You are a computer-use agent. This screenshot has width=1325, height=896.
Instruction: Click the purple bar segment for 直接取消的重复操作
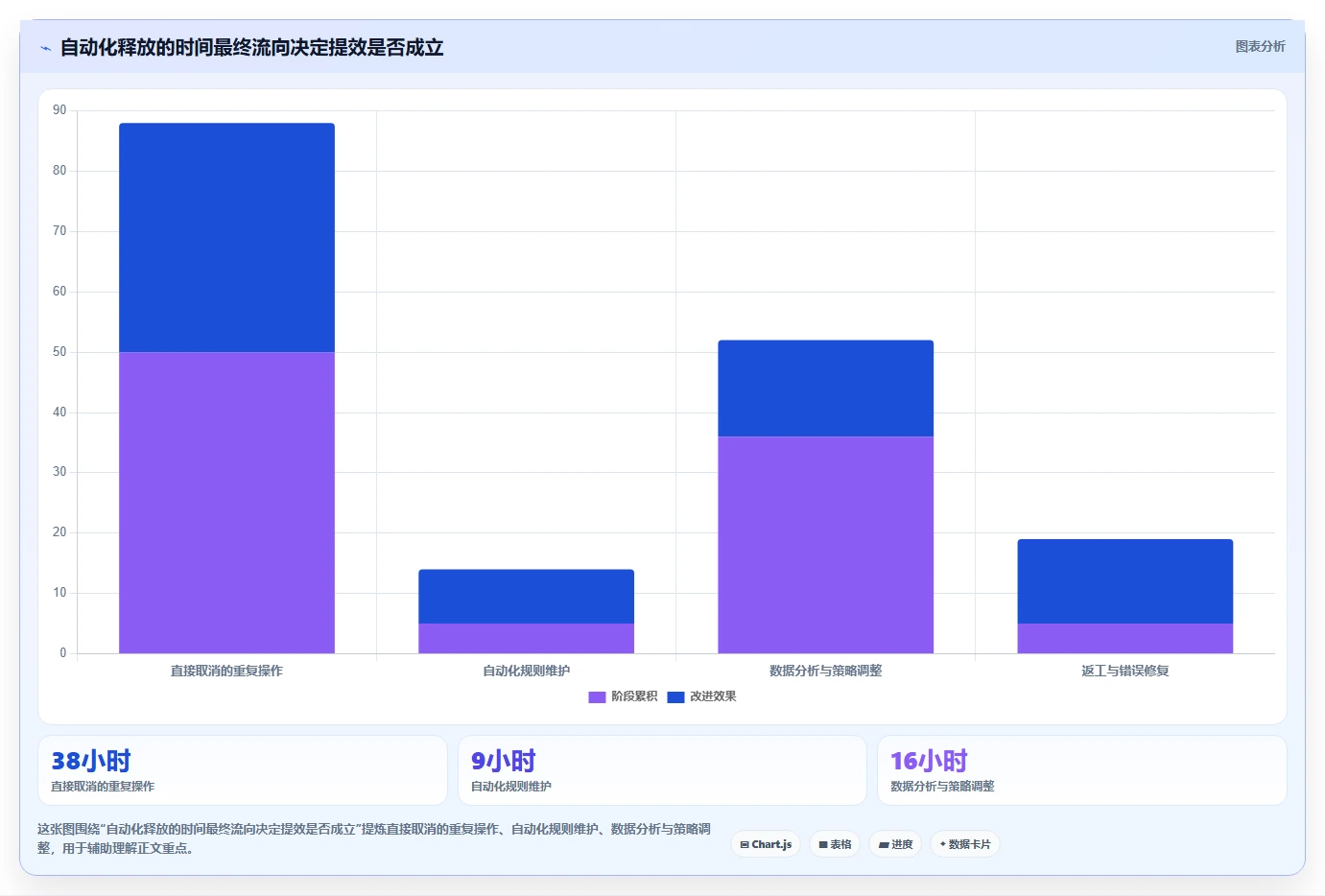pos(226,503)
